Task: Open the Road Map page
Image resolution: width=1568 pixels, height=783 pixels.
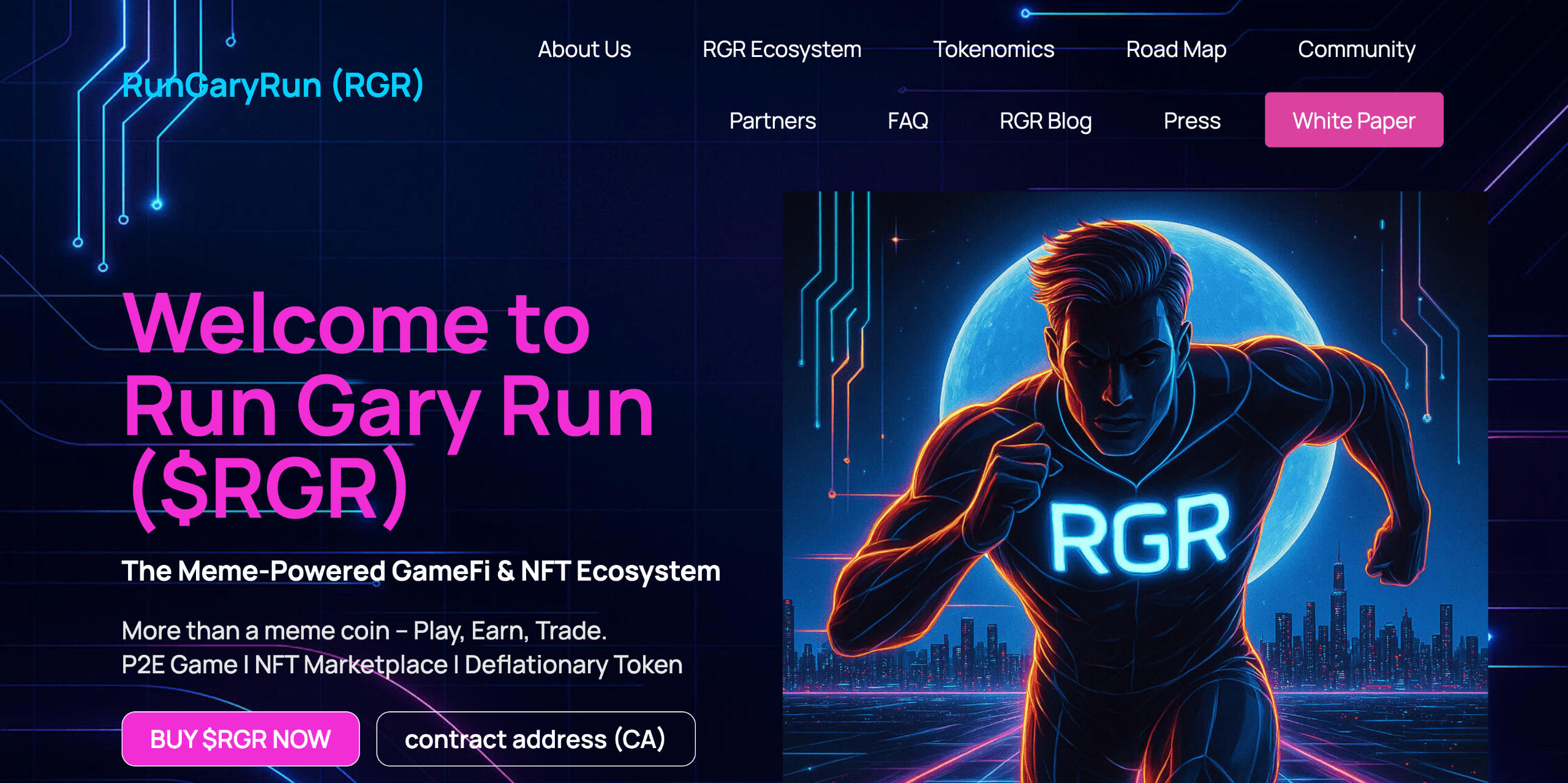Action: tap(1176, 49)
